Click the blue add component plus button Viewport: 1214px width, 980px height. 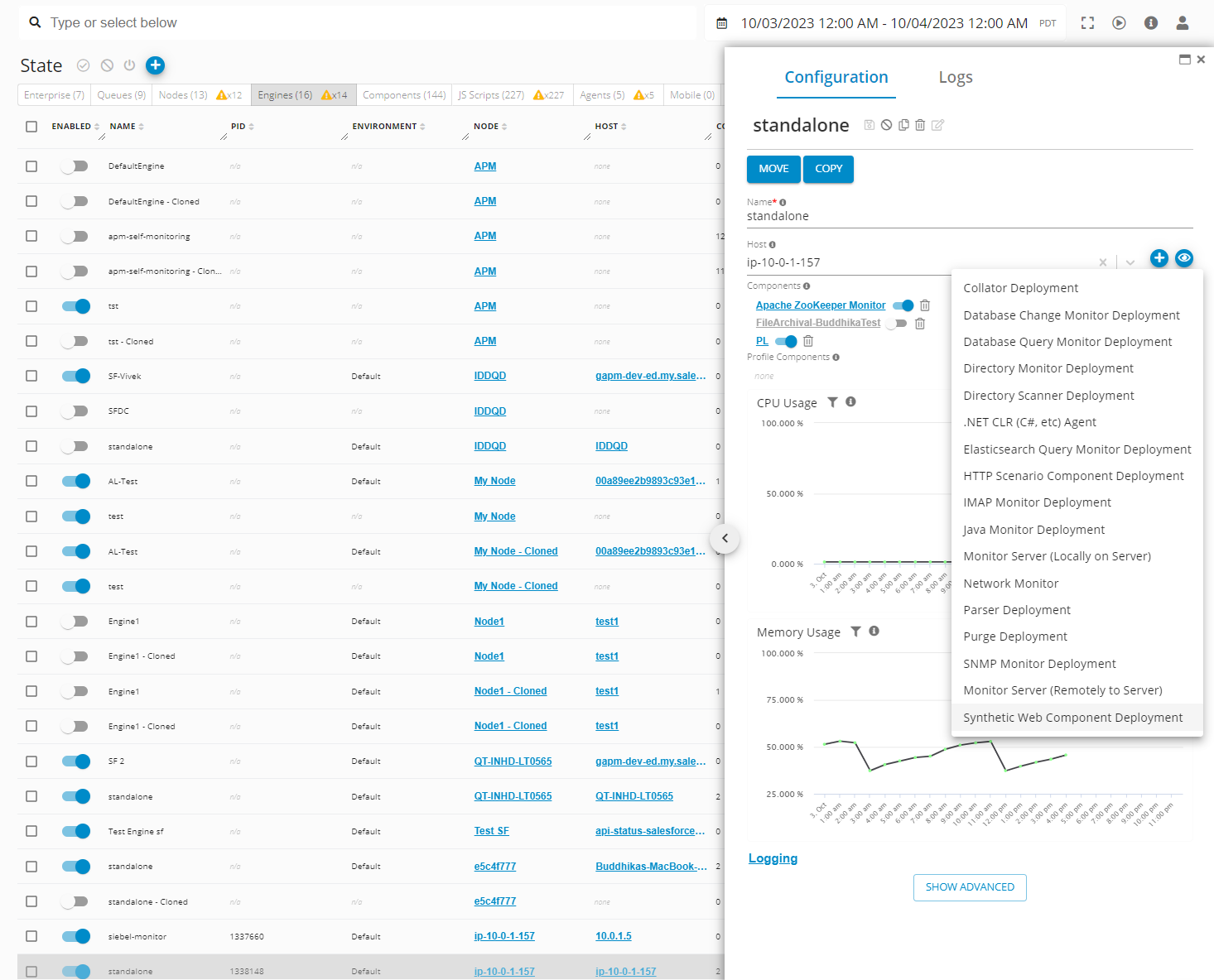[1159, 258]
